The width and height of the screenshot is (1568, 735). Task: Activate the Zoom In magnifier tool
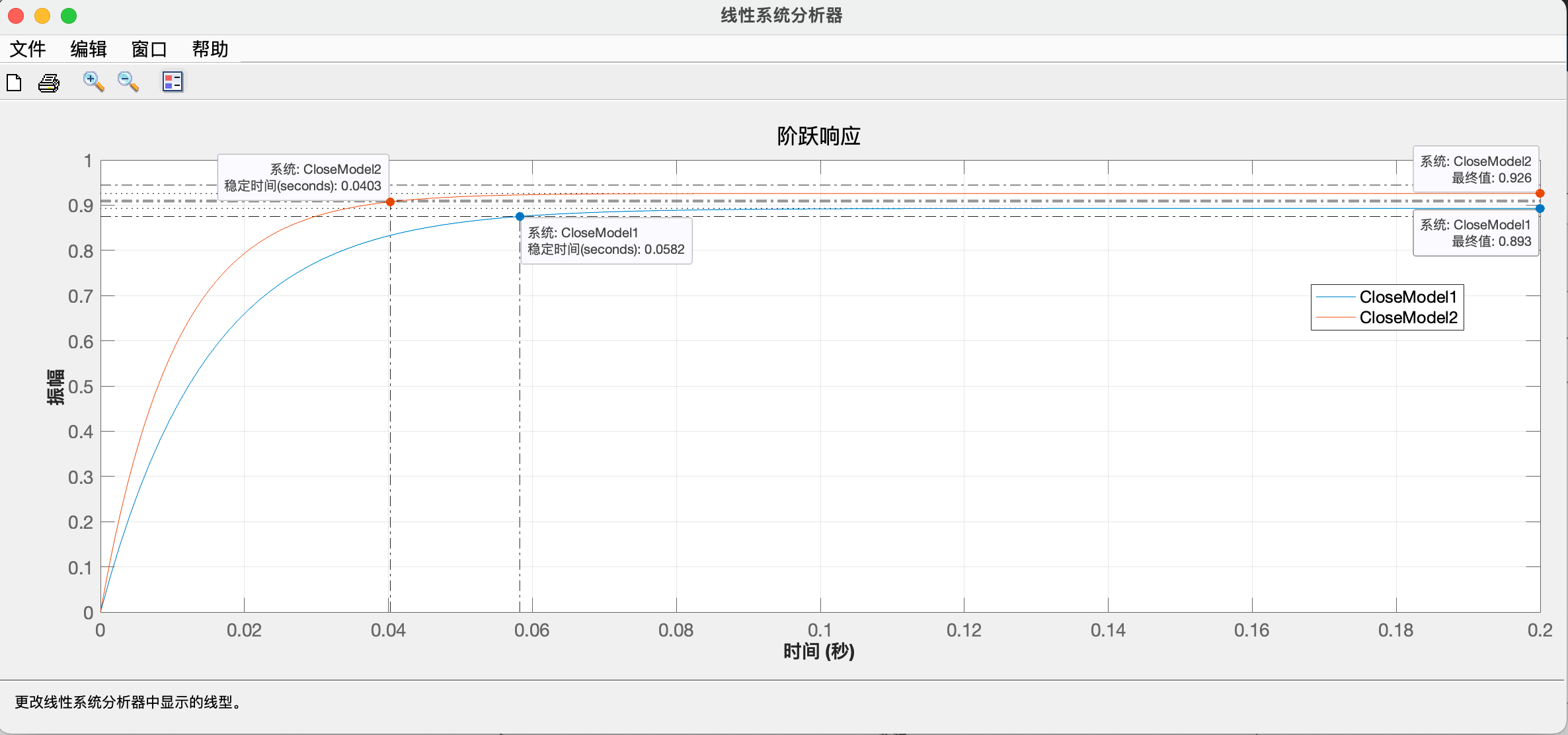[93, 82]
